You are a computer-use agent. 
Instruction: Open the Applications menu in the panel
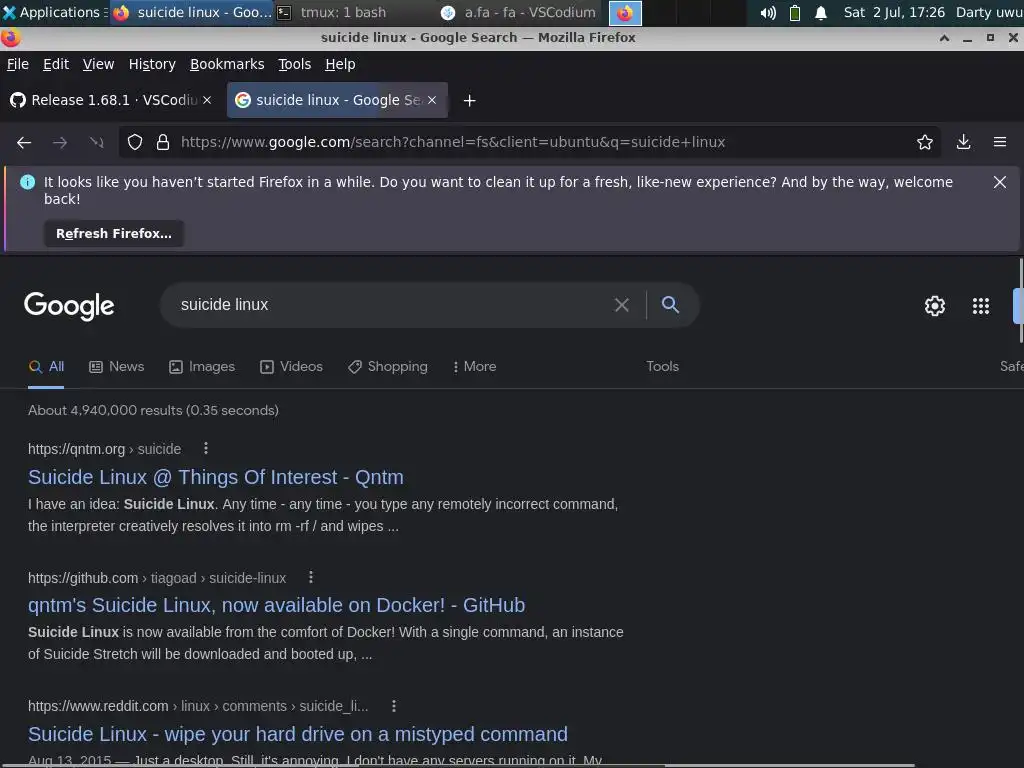click(x=52, y=12)
